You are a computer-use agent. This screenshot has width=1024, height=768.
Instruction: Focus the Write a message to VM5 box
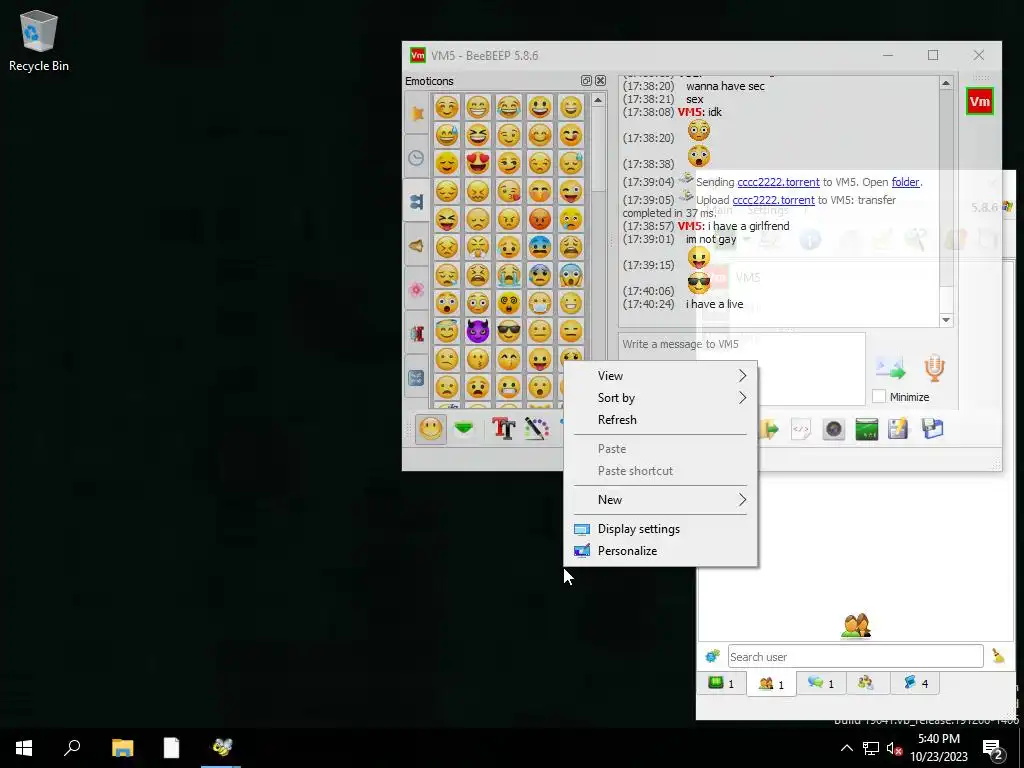742,369
